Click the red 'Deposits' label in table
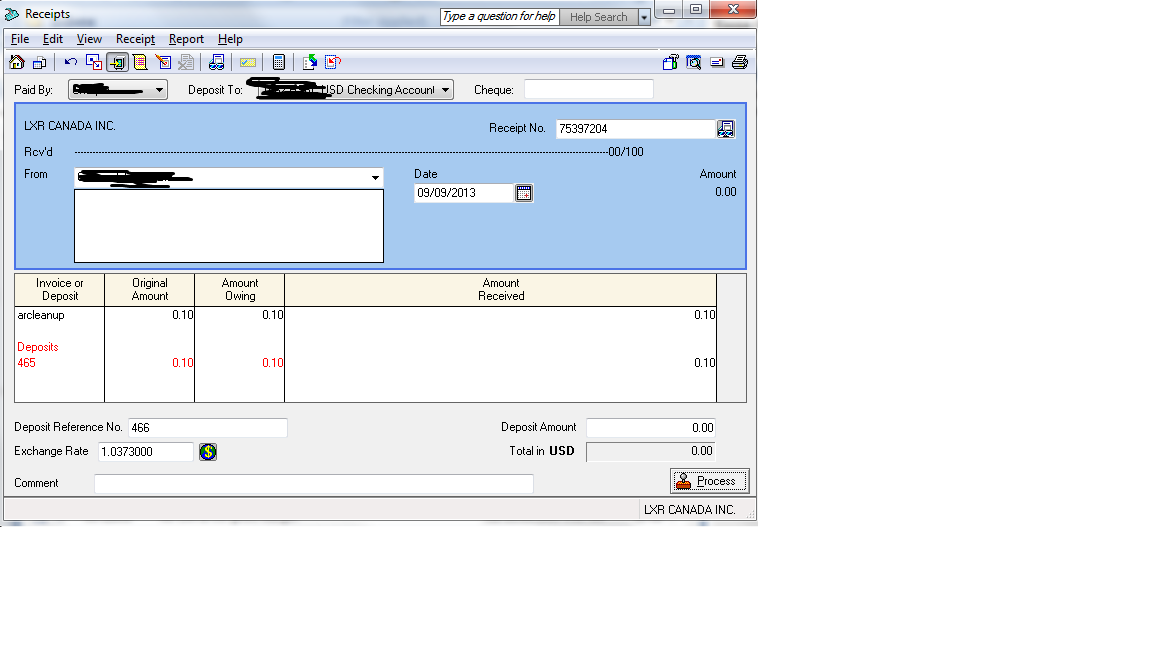Viewport: 1152px width, 648px height. [x=37, y=347]
